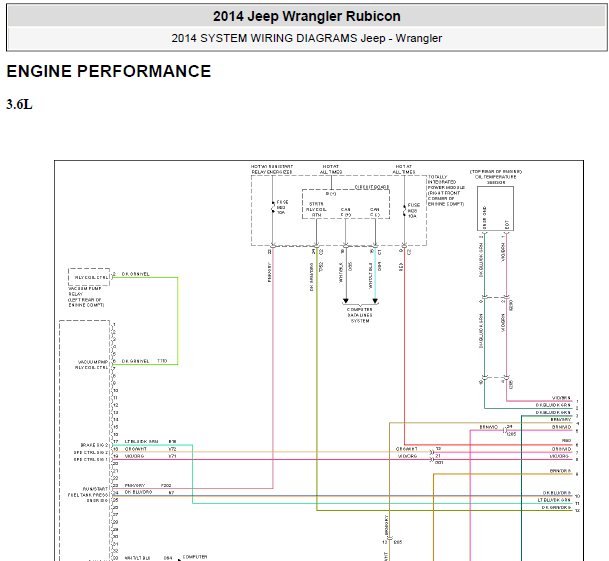This screenshot has height=561, width=609.
Task: Click the 'DK BLU/ORG' label at right pin 10
Action: click(x=557, y=493)
